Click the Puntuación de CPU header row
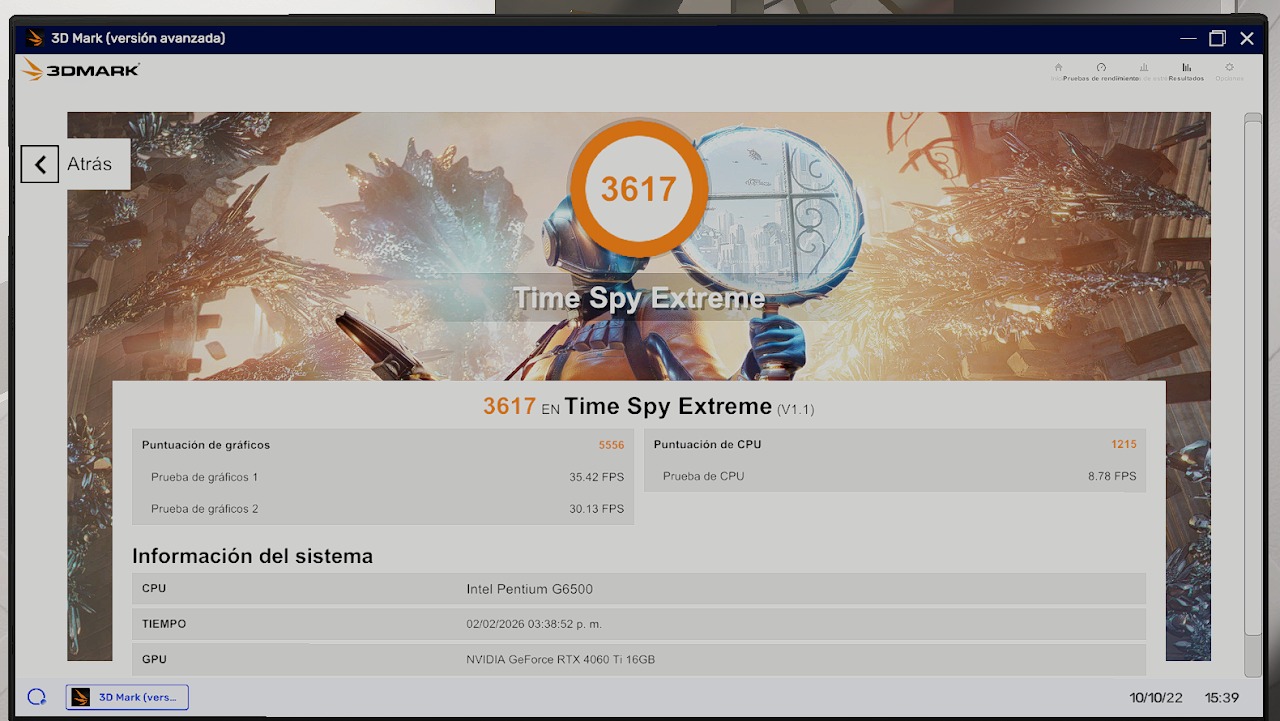The width and height of the screenshot is (1280, 721). [894, 444]
